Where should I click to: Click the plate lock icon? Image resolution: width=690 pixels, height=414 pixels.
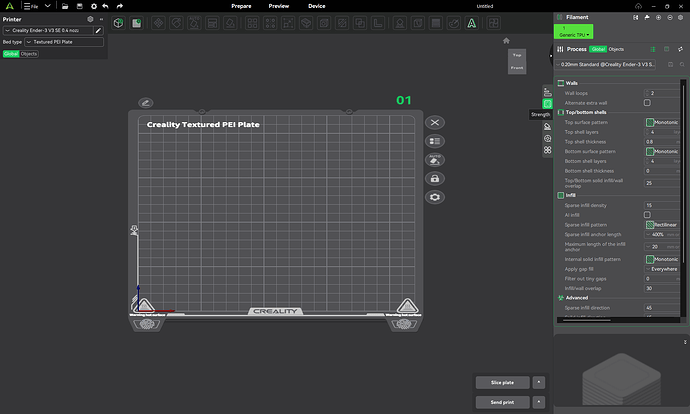pyautogui.click(x=435, y=179)
